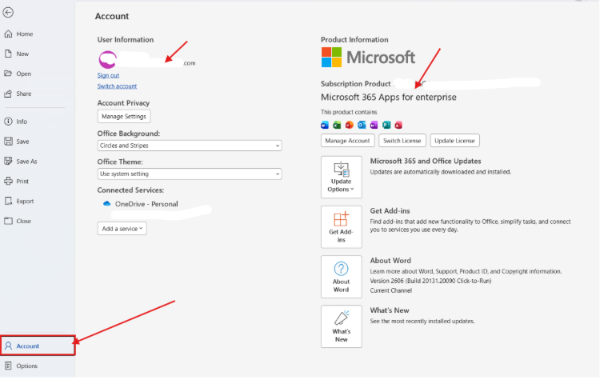Expand the Office Background dropdown
Image resolution: width=600 pixels, height=380 pixels.
click(x=189, y=146)
